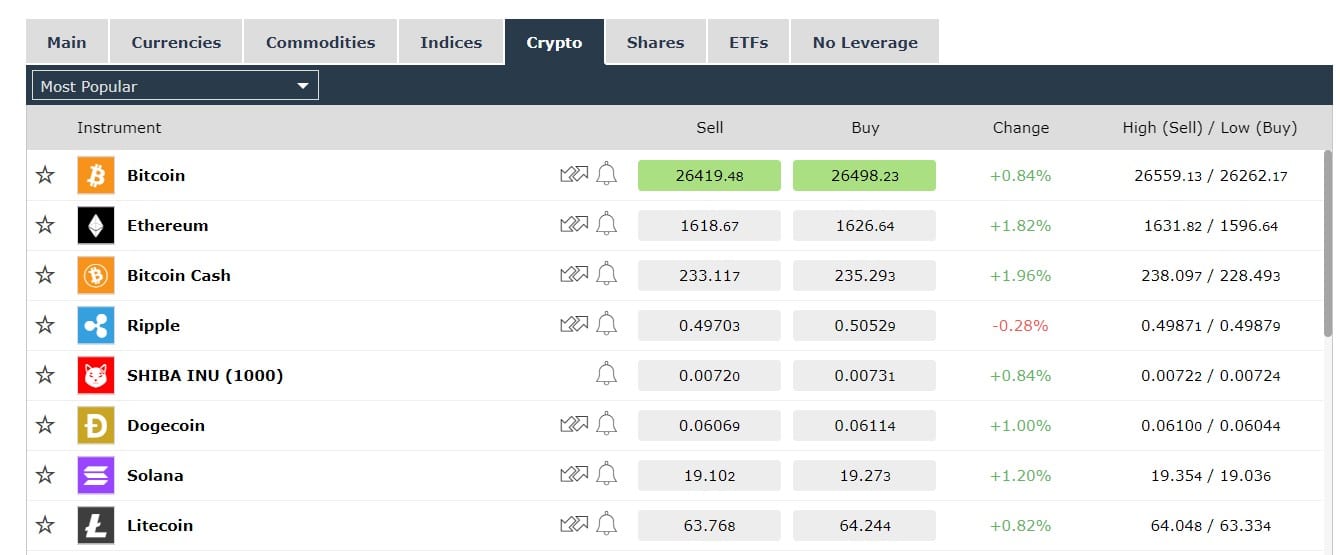This screenshot has width=1340, height=555.
Task: Open chart icon for Litecoin
Action: (574, 525)
